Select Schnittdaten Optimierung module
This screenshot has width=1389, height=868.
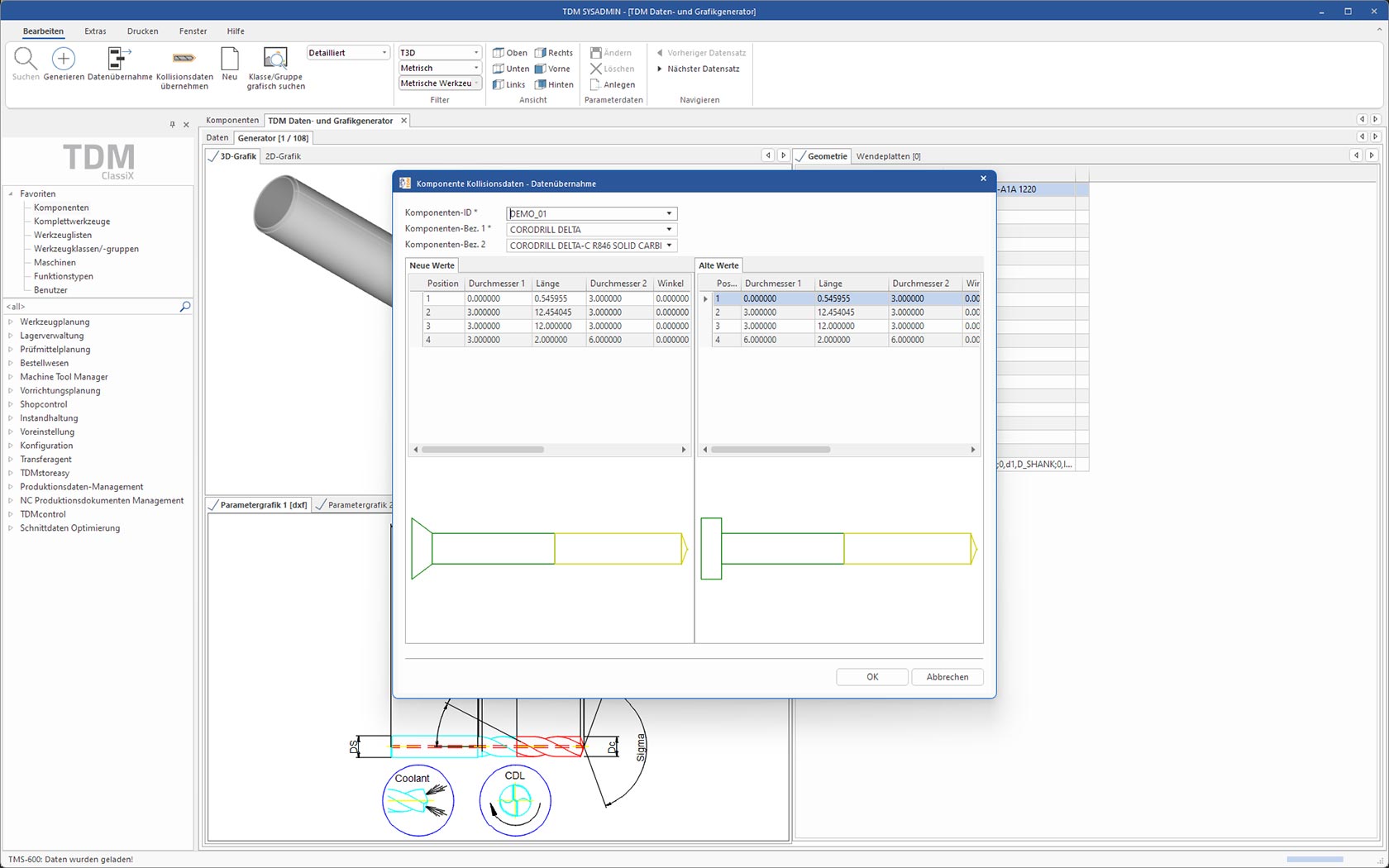(x=70, y=528)
